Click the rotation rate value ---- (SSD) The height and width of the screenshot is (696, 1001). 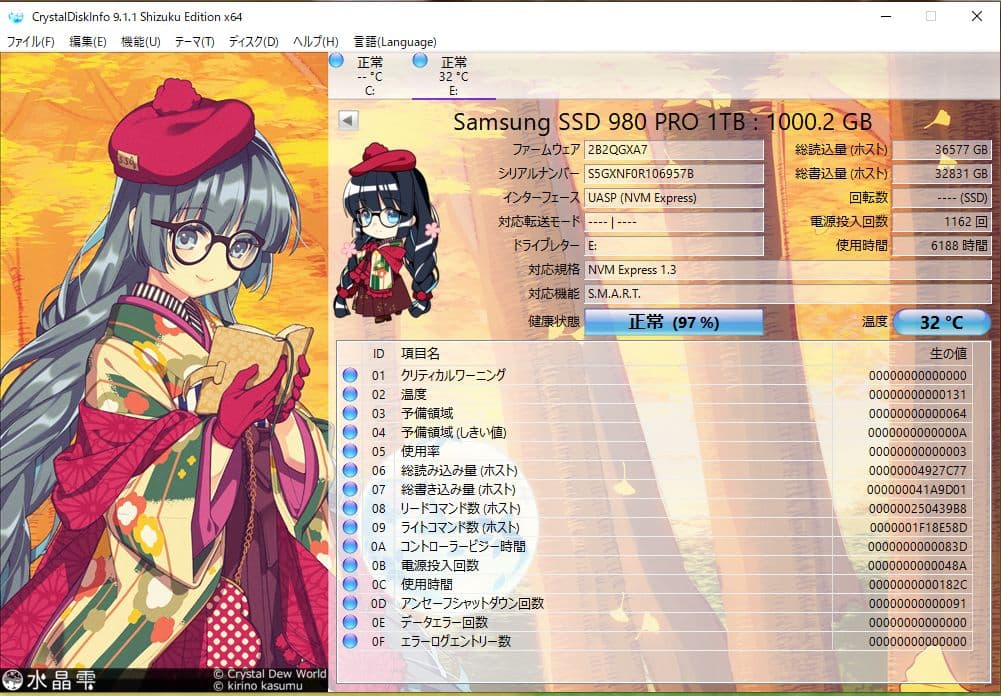[x=942, y=198]
